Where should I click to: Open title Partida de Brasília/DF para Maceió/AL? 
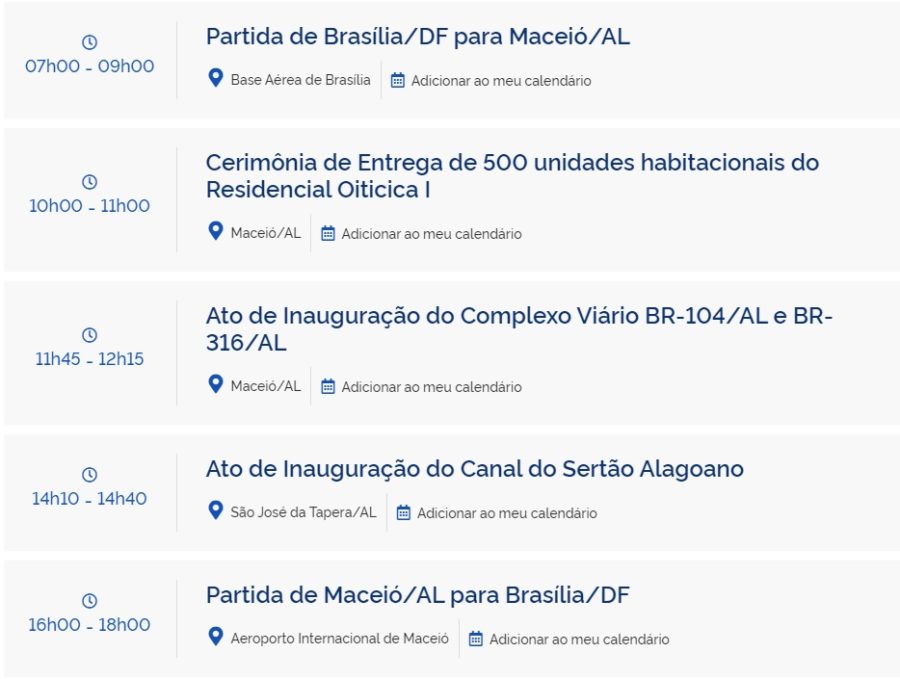[x=417, y=36]
